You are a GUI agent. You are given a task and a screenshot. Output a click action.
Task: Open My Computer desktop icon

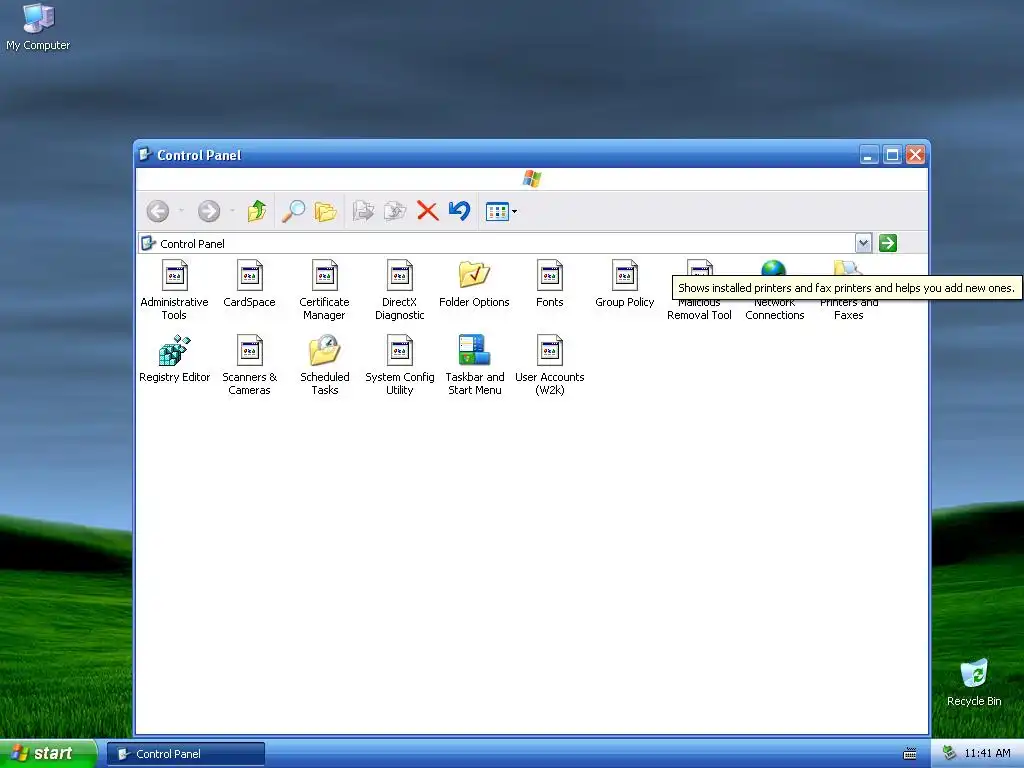38,27
